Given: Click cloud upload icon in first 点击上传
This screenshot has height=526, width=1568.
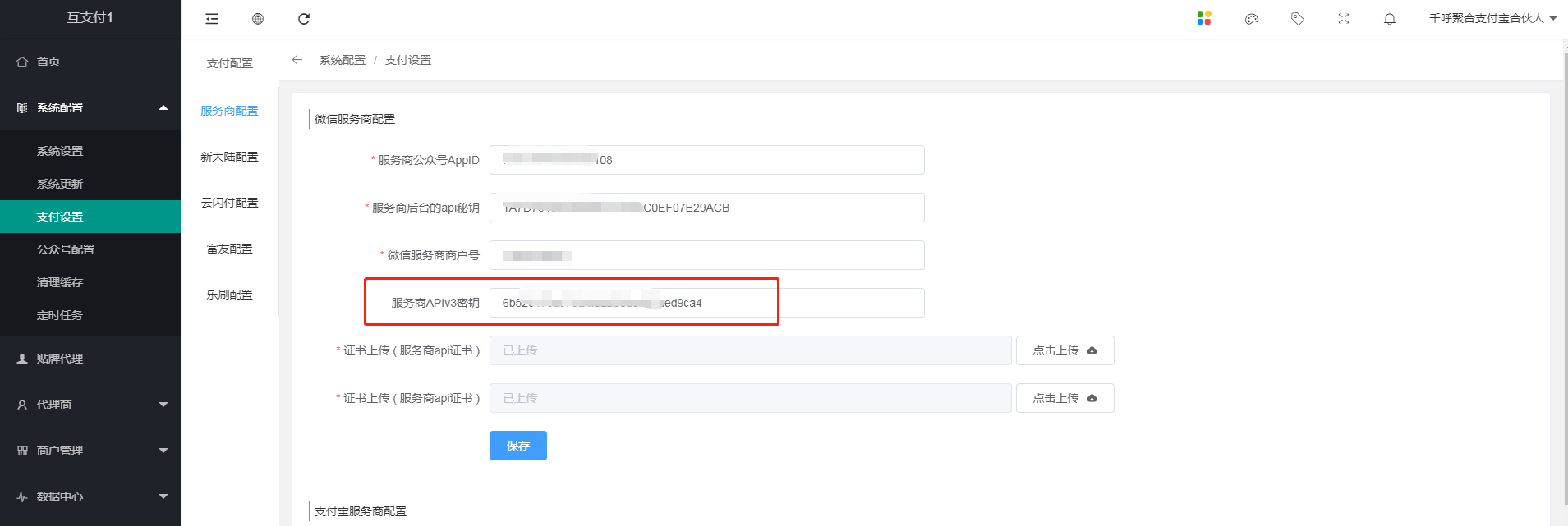Looking at the screenshot, I should [1092, 350].
